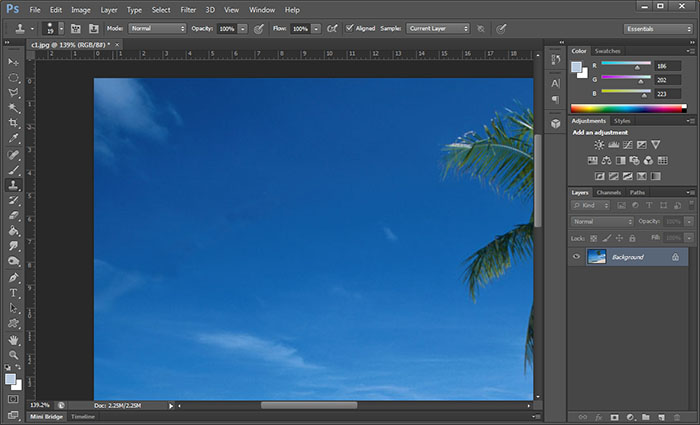This screenshot has height=425, width=700.
Task: Select the Hand tool
Action: [14, 339]
